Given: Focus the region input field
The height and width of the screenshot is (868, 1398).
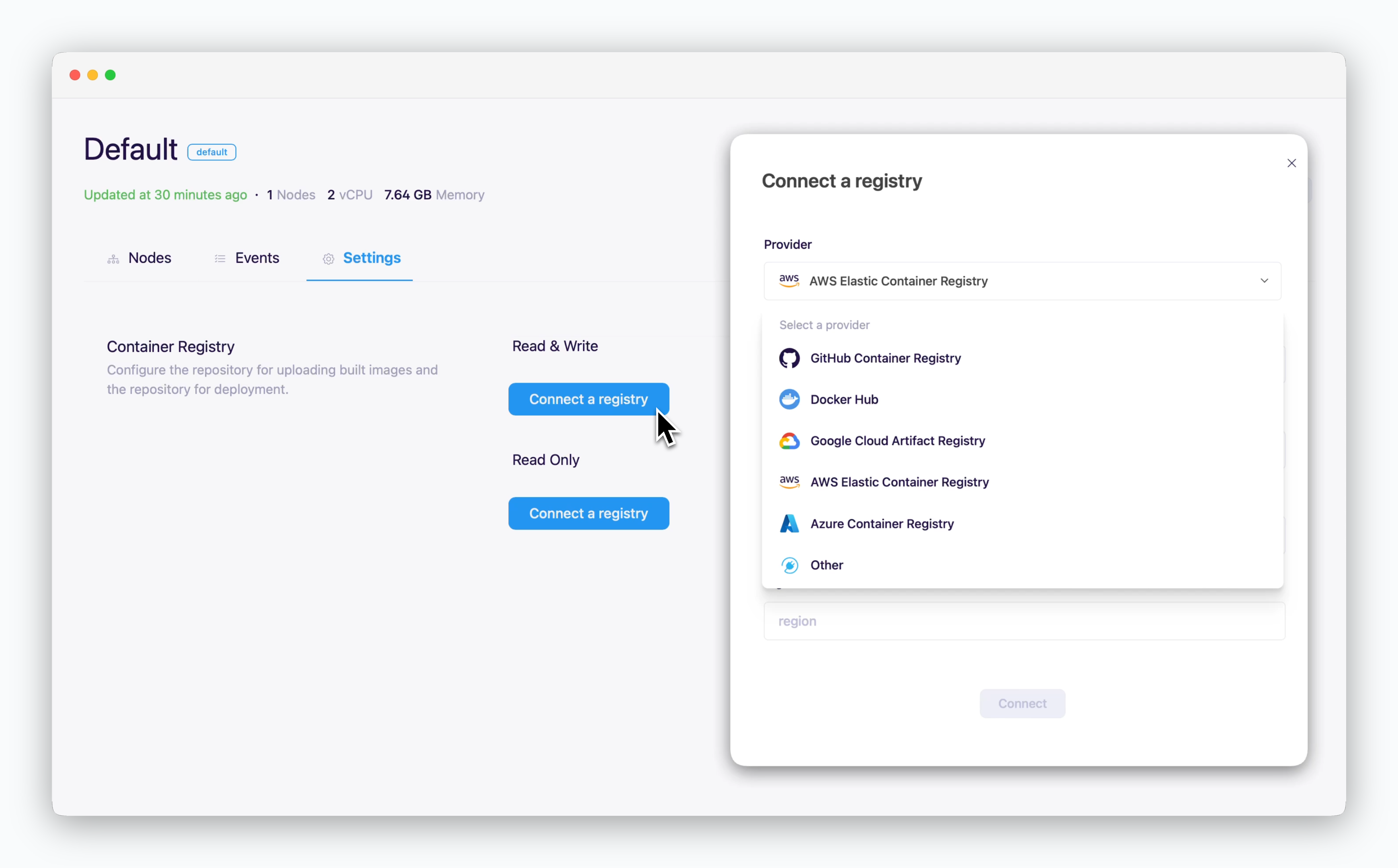Looking at the screenshot, I should coord(1024,621).
